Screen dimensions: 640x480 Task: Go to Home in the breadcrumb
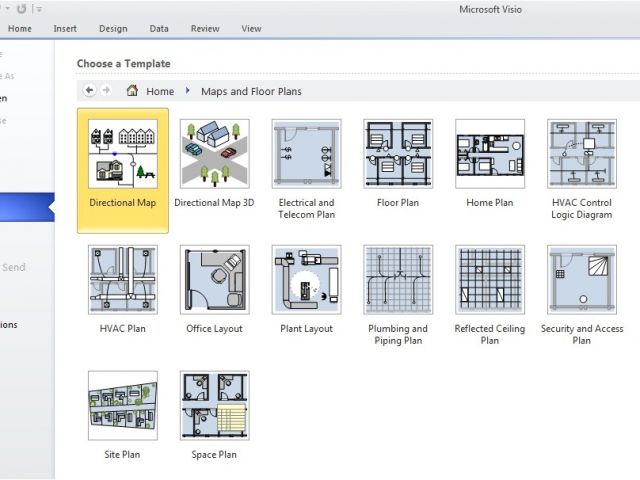[x=159, y=91]
